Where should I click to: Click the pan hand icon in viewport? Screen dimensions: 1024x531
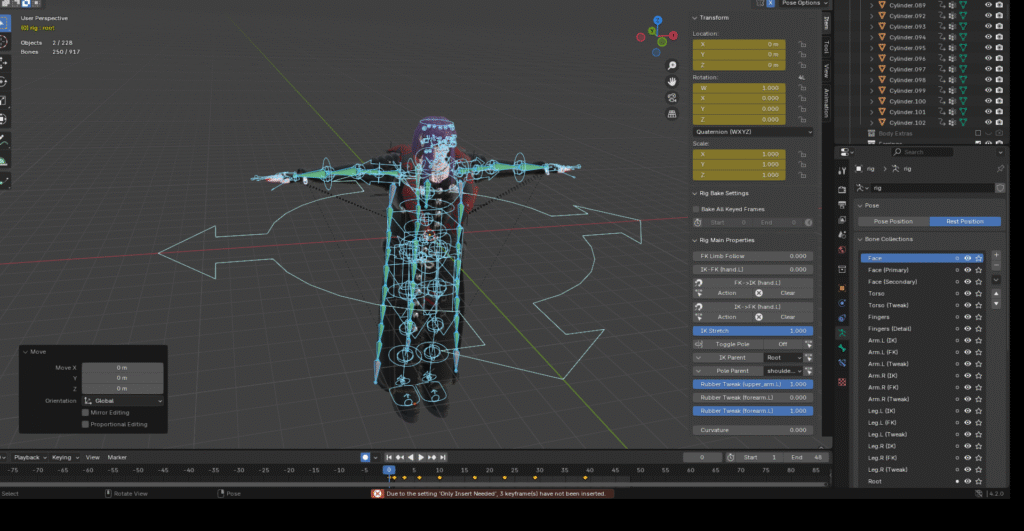pos(673,80)
